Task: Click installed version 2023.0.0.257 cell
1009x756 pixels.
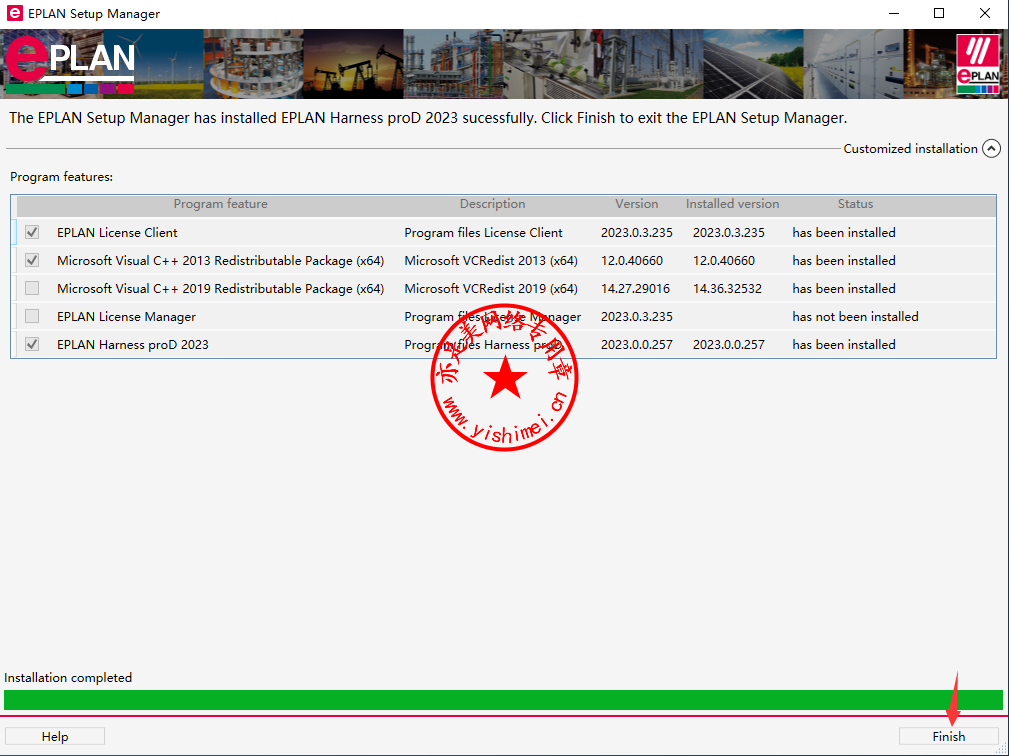Action: click(728, 344)
